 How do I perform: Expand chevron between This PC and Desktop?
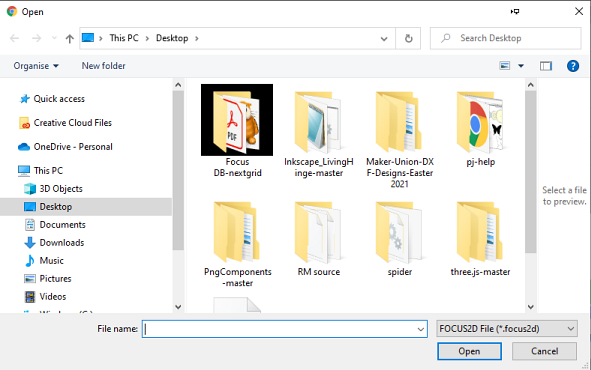pos(147,38)
